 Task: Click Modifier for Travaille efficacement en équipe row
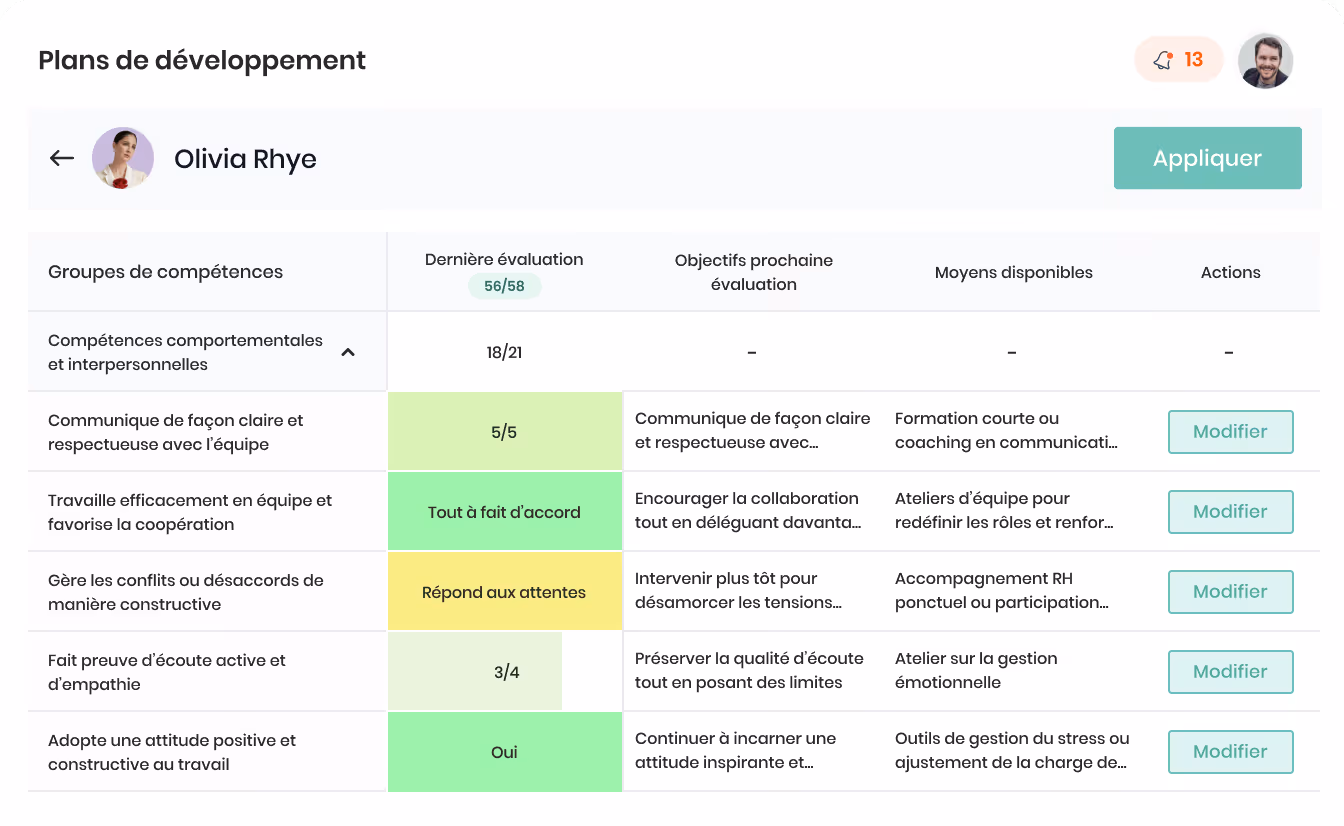[x=1230, y=512]
